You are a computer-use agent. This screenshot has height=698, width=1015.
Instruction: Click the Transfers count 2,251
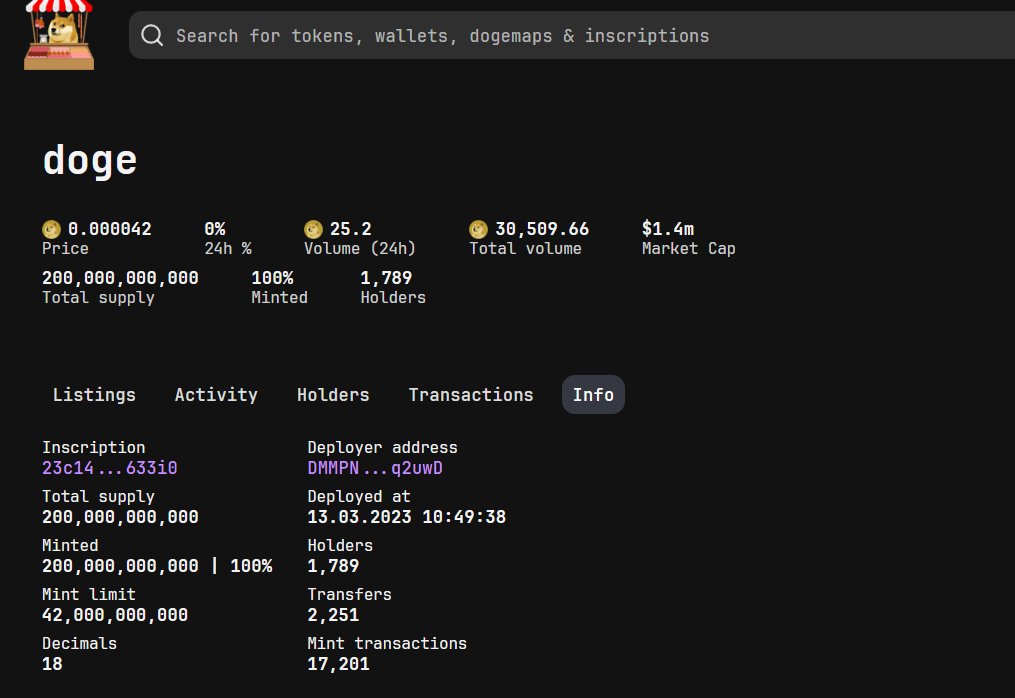(x=333, y=614)
